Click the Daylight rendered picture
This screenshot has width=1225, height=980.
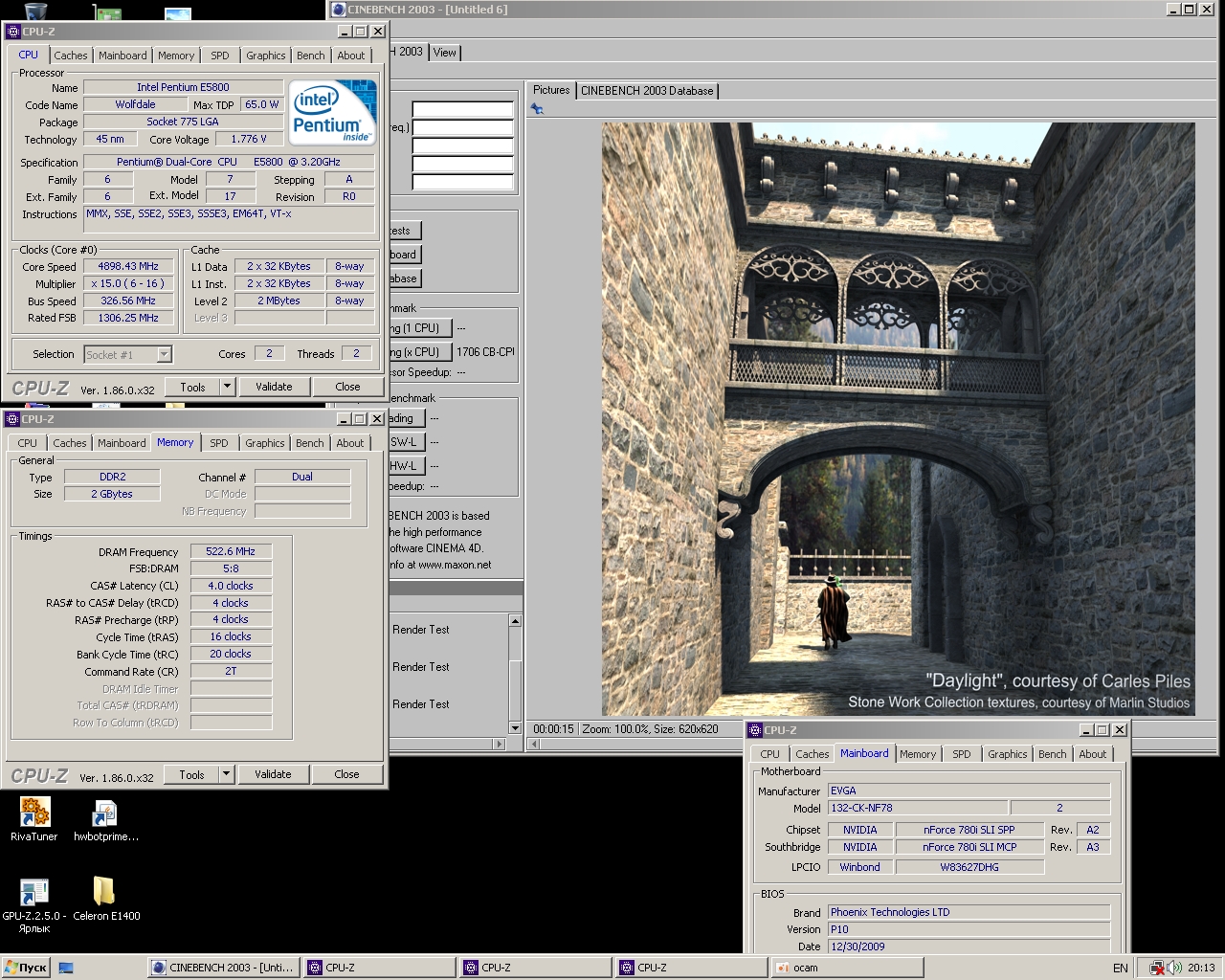coord(898,418)
